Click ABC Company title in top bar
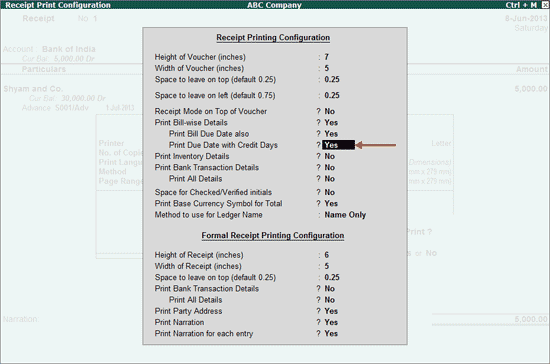The image size is (550, 364). [274, 5]
